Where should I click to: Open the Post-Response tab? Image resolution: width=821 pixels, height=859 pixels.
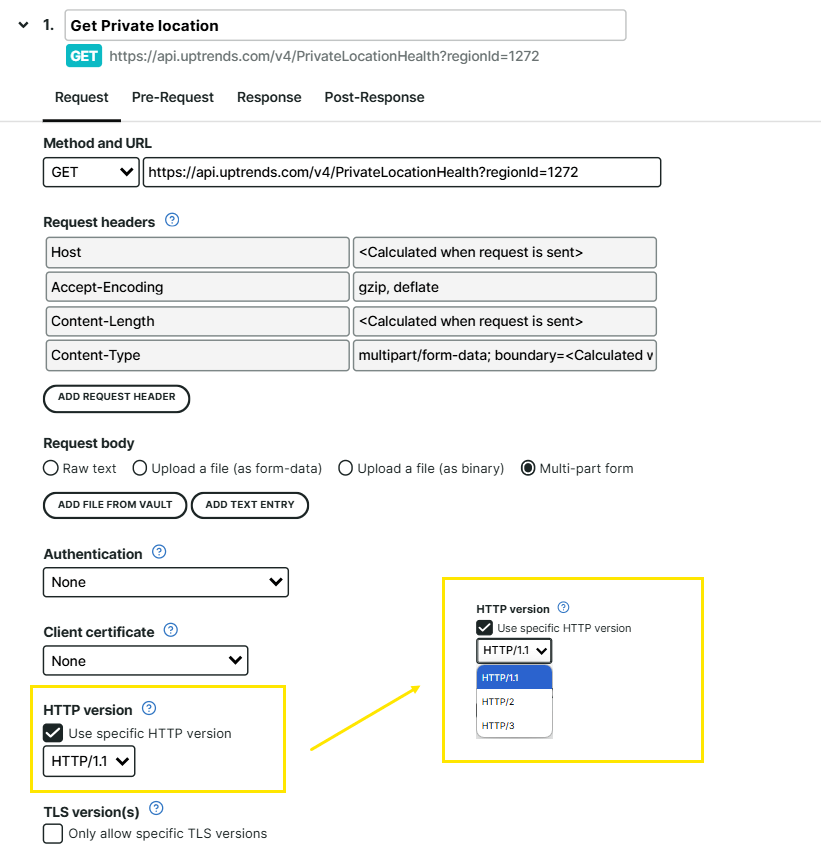point(374,97)
